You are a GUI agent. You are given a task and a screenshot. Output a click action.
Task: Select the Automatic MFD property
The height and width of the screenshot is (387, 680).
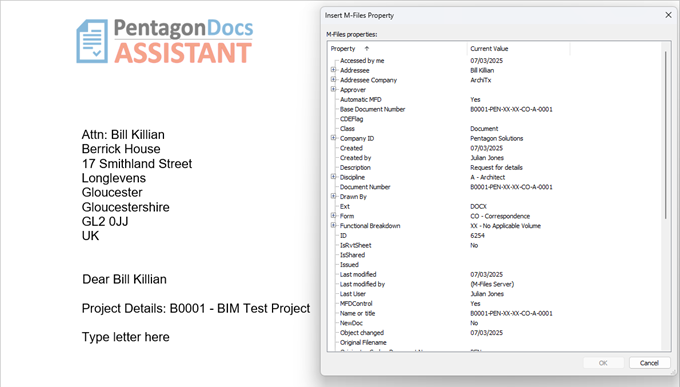tap(361, 99)
